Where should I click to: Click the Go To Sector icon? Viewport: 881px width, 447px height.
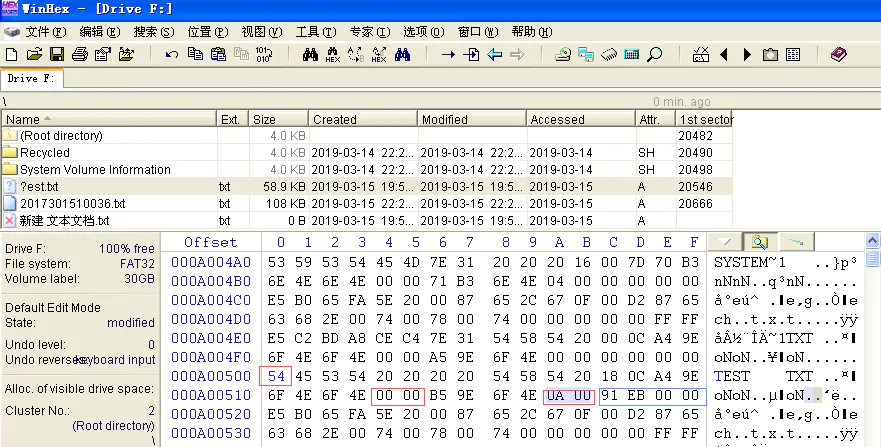point(471,54)
